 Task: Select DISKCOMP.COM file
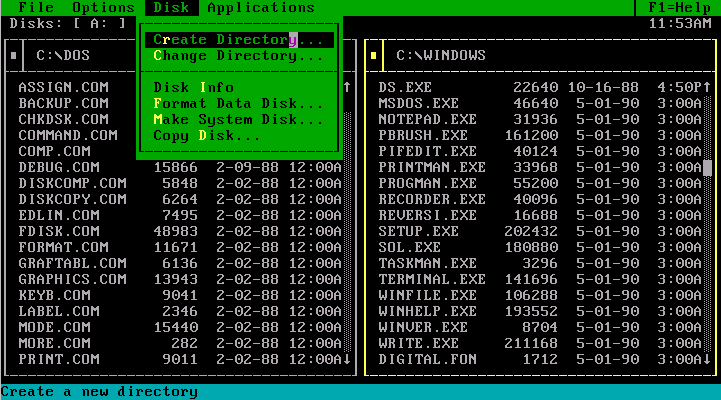pos(181,183)
